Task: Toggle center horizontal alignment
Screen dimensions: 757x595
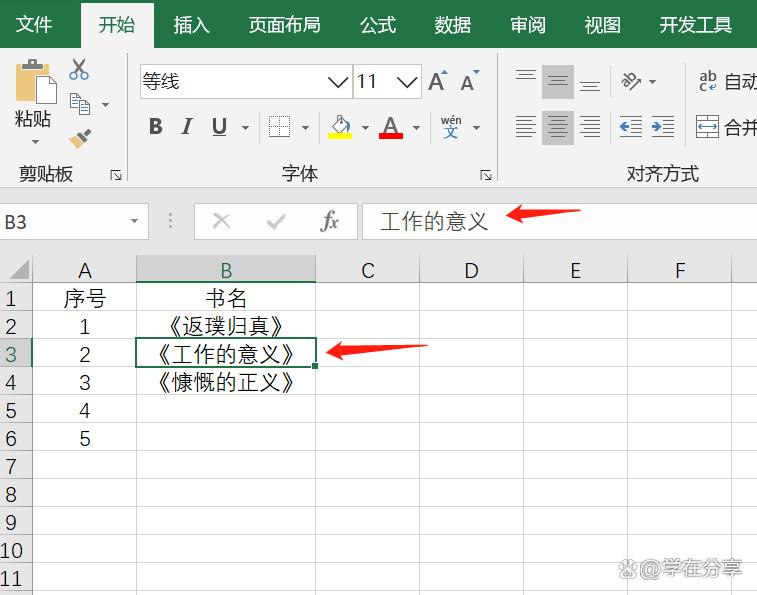Action: [x=558, y=127]
